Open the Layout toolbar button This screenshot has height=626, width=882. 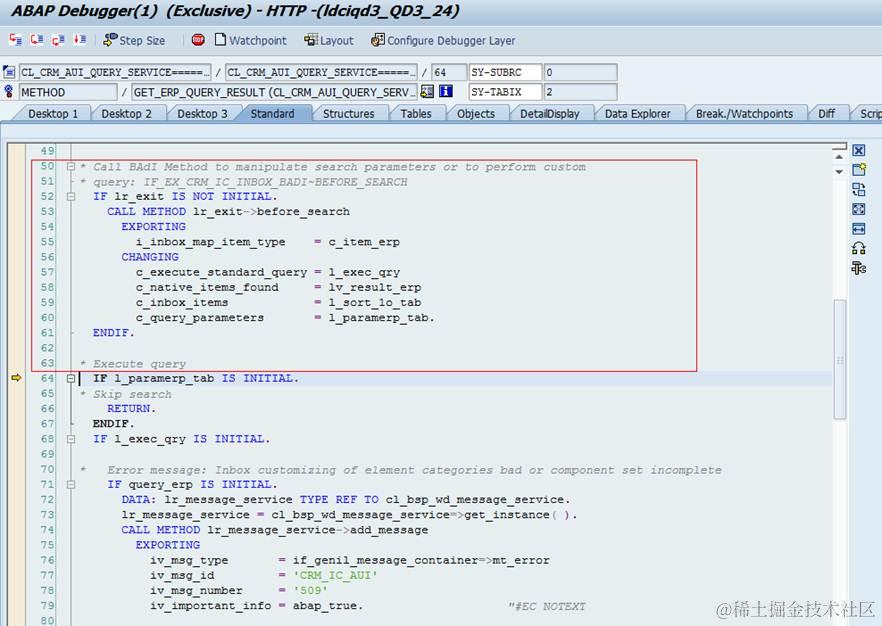point(329,40)
